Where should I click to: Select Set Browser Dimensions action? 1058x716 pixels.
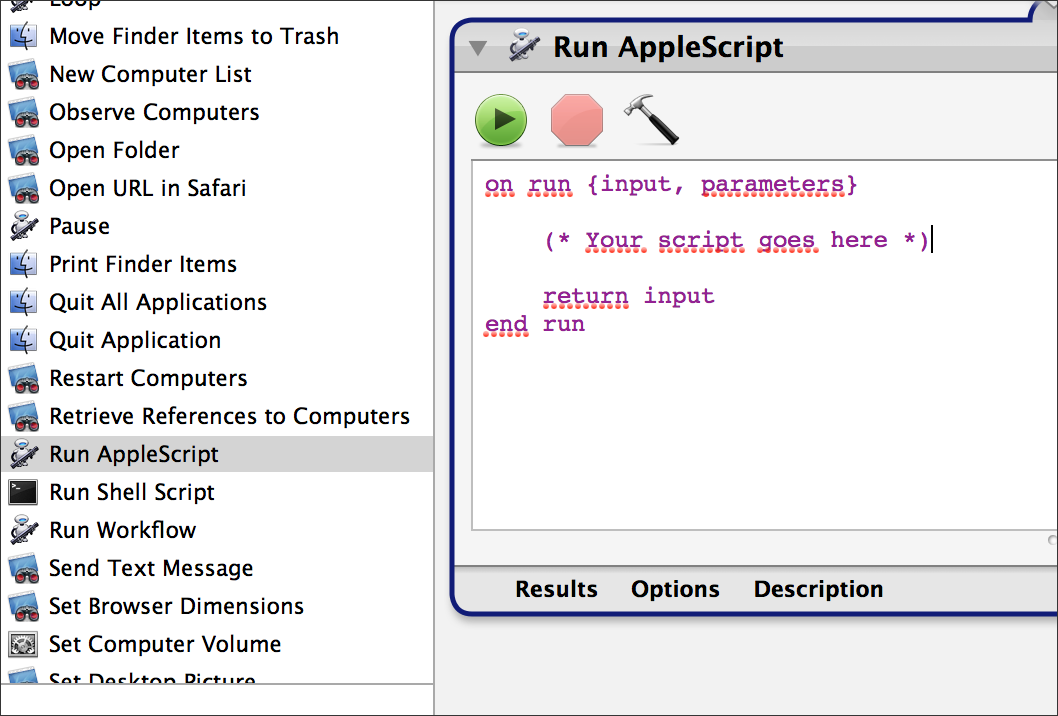tap(217, 606)
